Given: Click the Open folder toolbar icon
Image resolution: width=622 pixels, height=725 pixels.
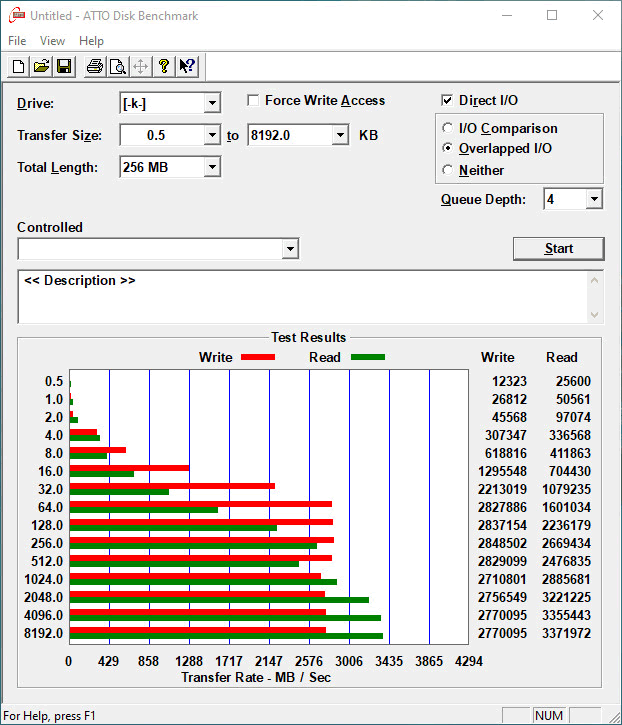Looking at the screenshot, I should pyautogui.click(x=41, y=67).
